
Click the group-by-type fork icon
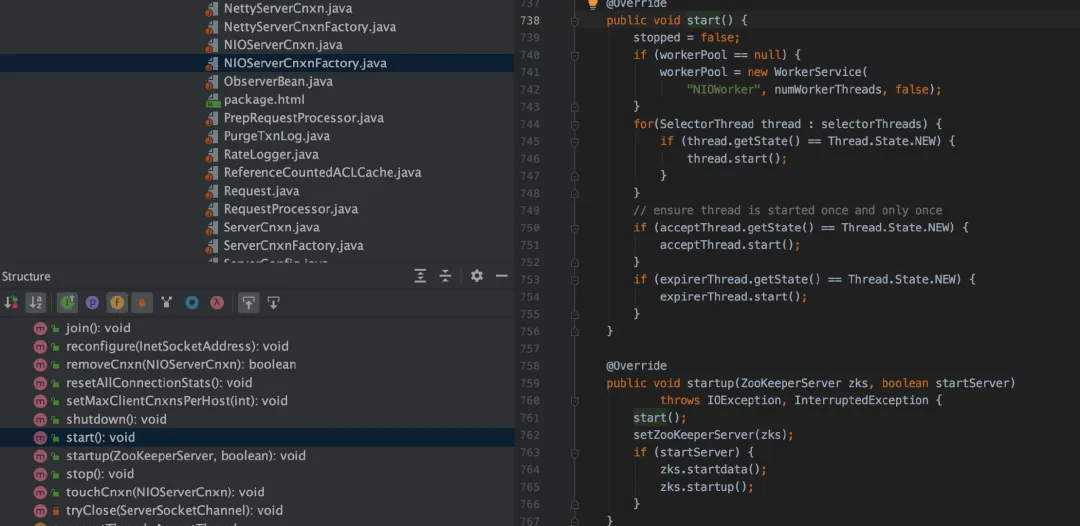[166, 302]
